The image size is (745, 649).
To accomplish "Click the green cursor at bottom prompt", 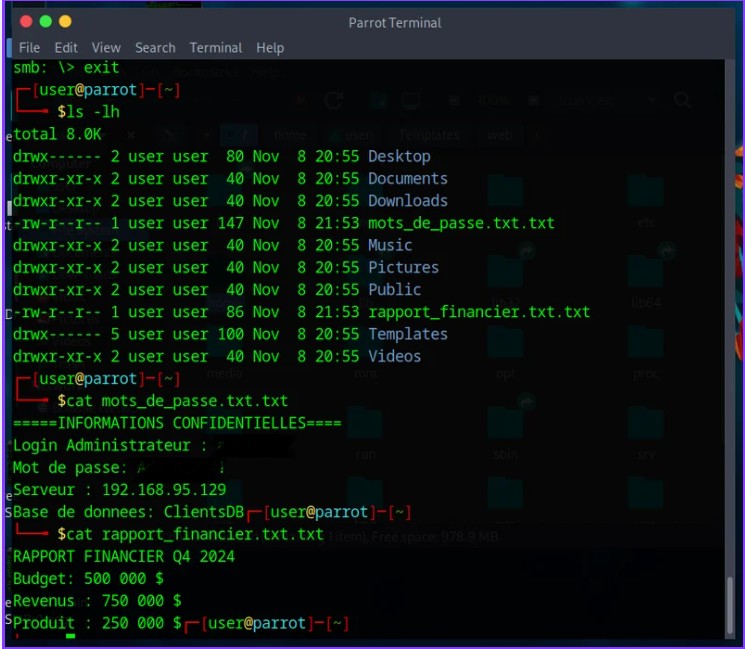I will tap(70, 636).
